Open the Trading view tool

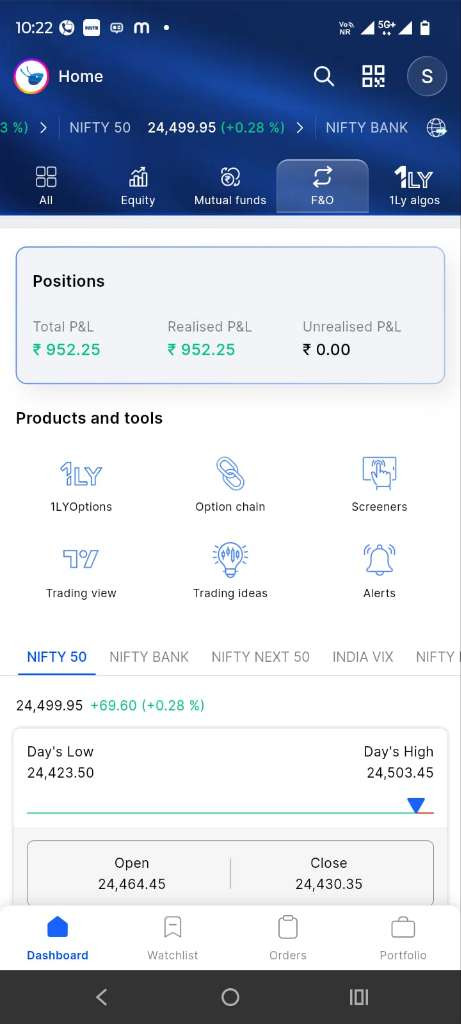[x=81, y=572]
